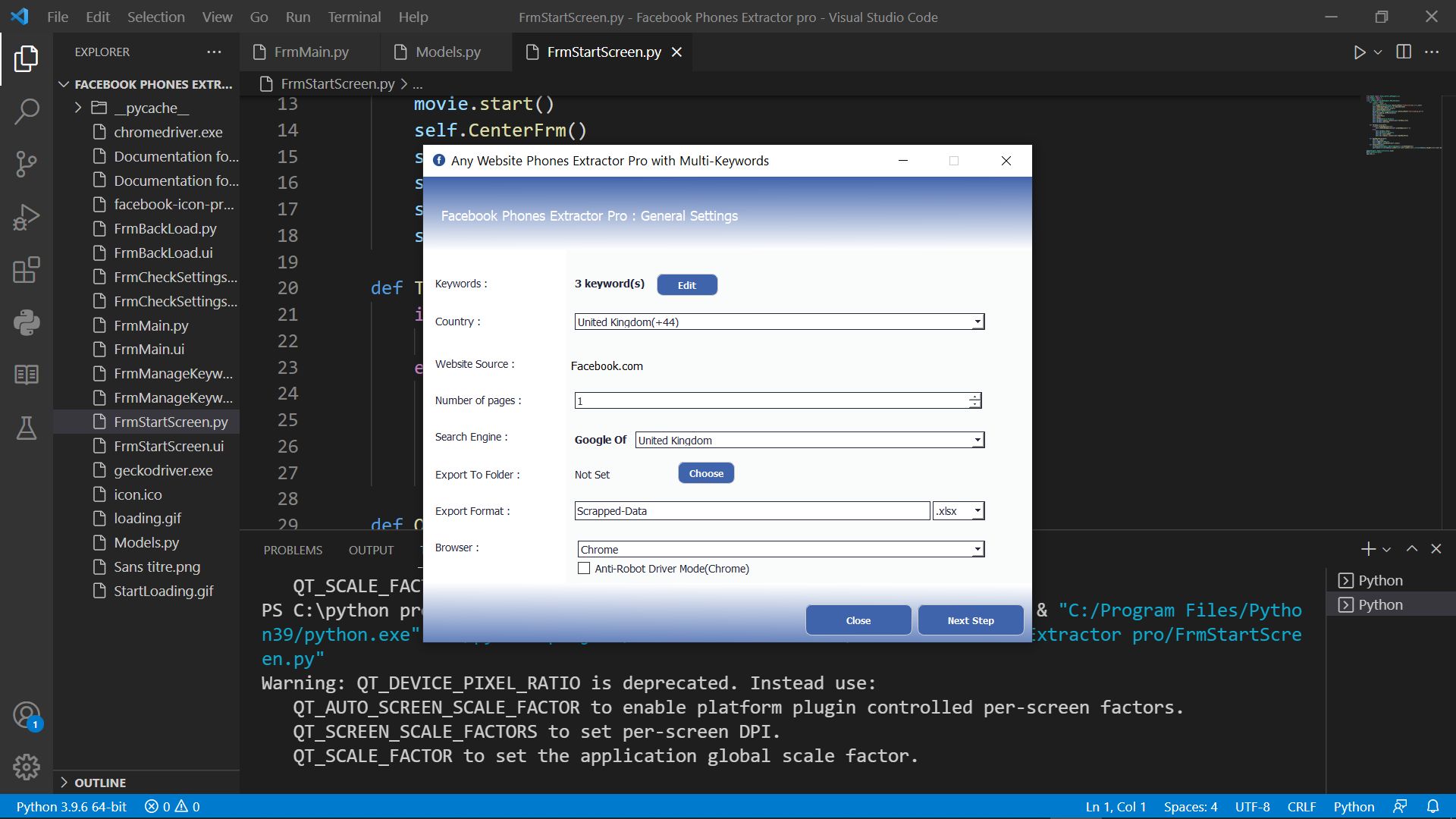Screen dimensions: 1456x819
Task: Click FrmStartScreen.py in the breadcrumb bar
Action: pyautogui.click(x=337, y=84)
